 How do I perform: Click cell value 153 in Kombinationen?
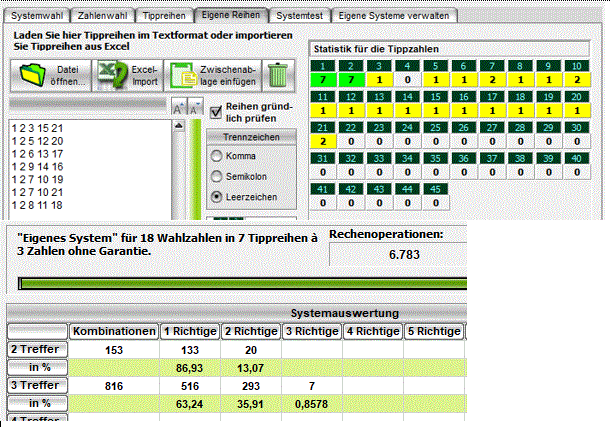point(114,350)
